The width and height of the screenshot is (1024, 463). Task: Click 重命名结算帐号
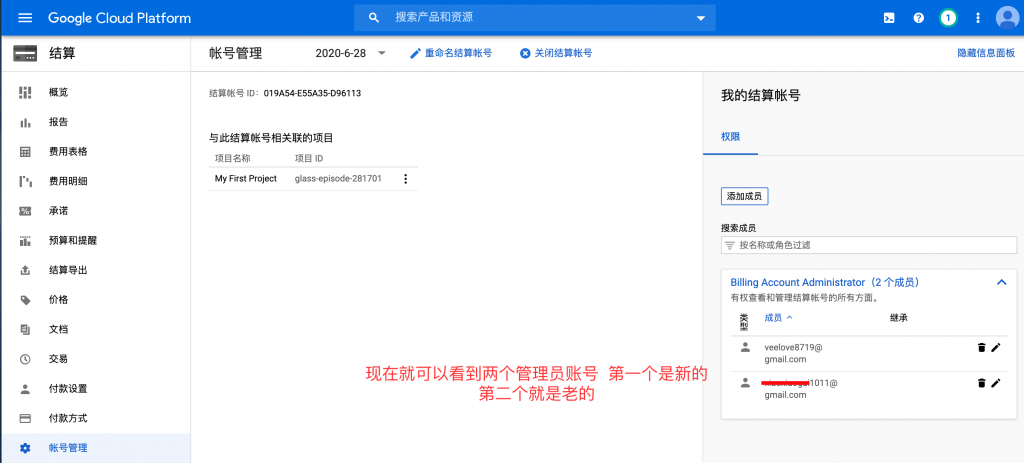(451, 54)
